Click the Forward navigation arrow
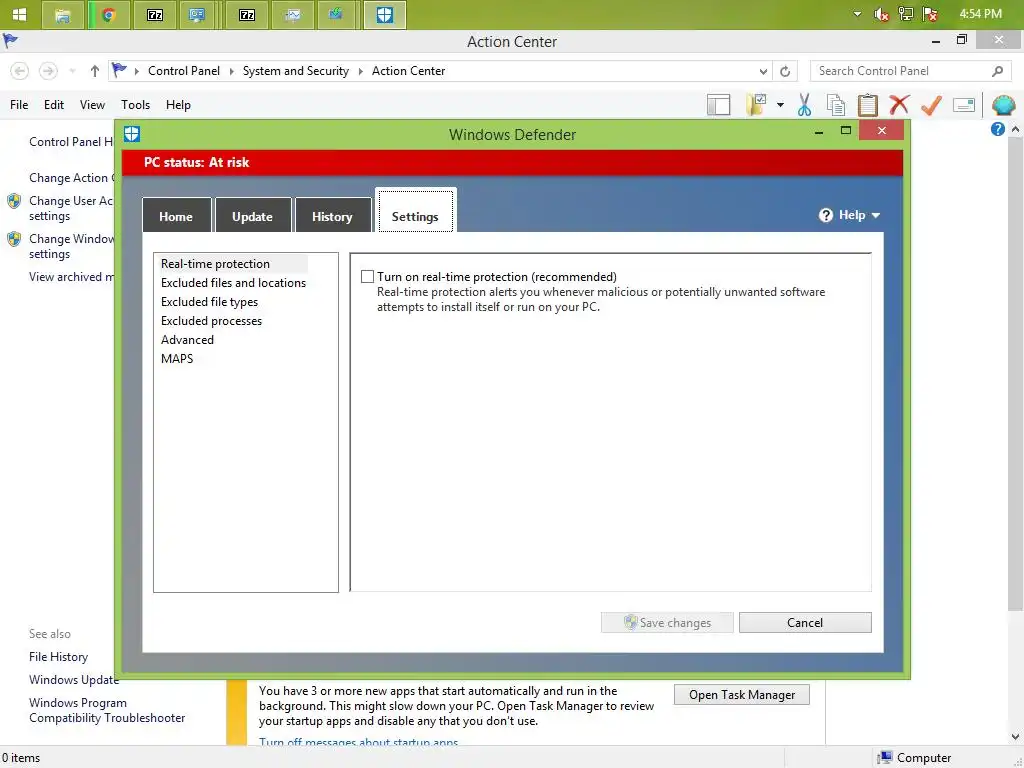Viewport: 1024px width, 768px height. [x=48, y=71]
